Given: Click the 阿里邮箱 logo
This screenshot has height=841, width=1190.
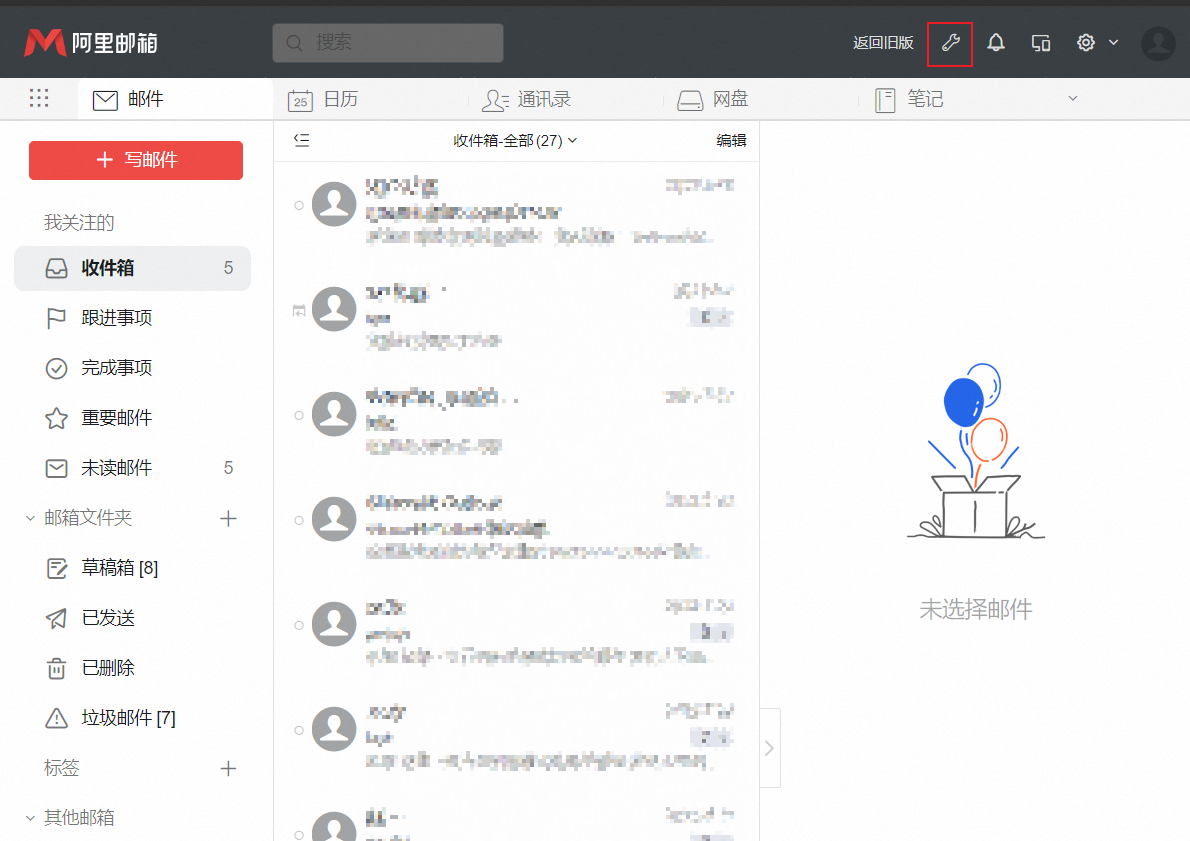Looking at the screenshot, I should (90, 42).
